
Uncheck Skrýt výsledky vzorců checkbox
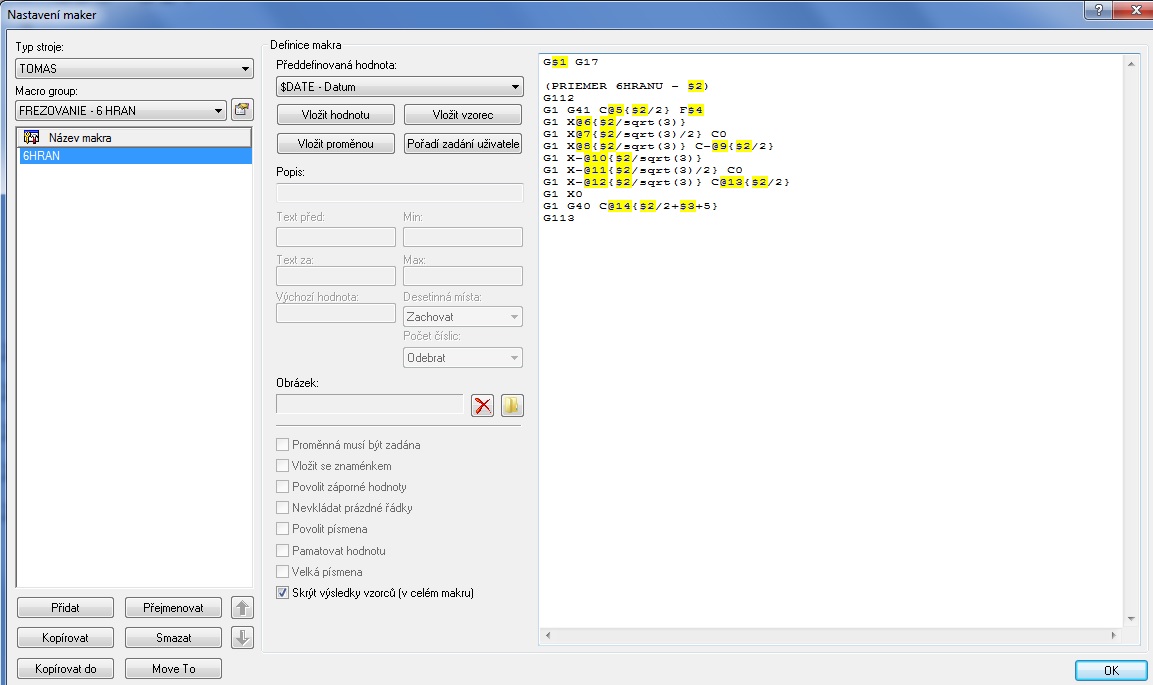pyautogui.click(x=283, y=593)
